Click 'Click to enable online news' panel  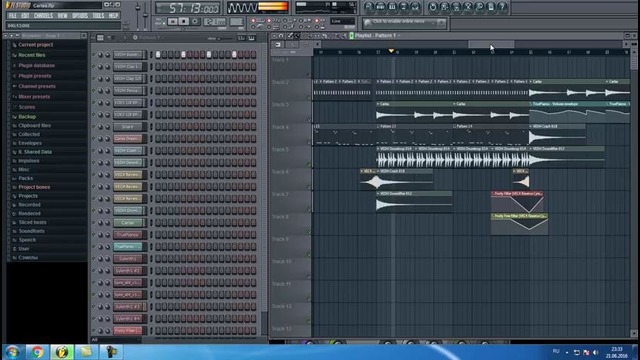tap(404, 23)
